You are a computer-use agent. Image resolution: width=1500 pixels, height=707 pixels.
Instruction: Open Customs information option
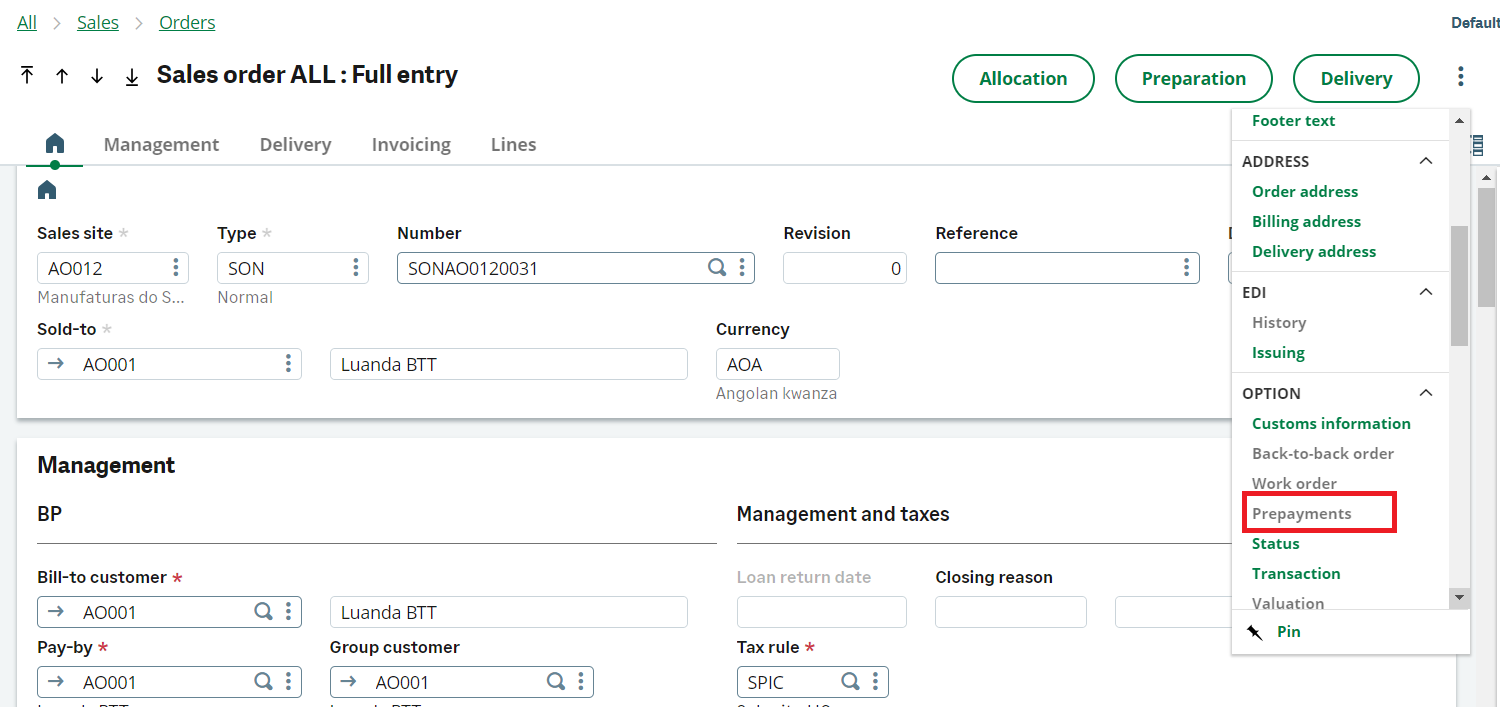pos(1331,423)
